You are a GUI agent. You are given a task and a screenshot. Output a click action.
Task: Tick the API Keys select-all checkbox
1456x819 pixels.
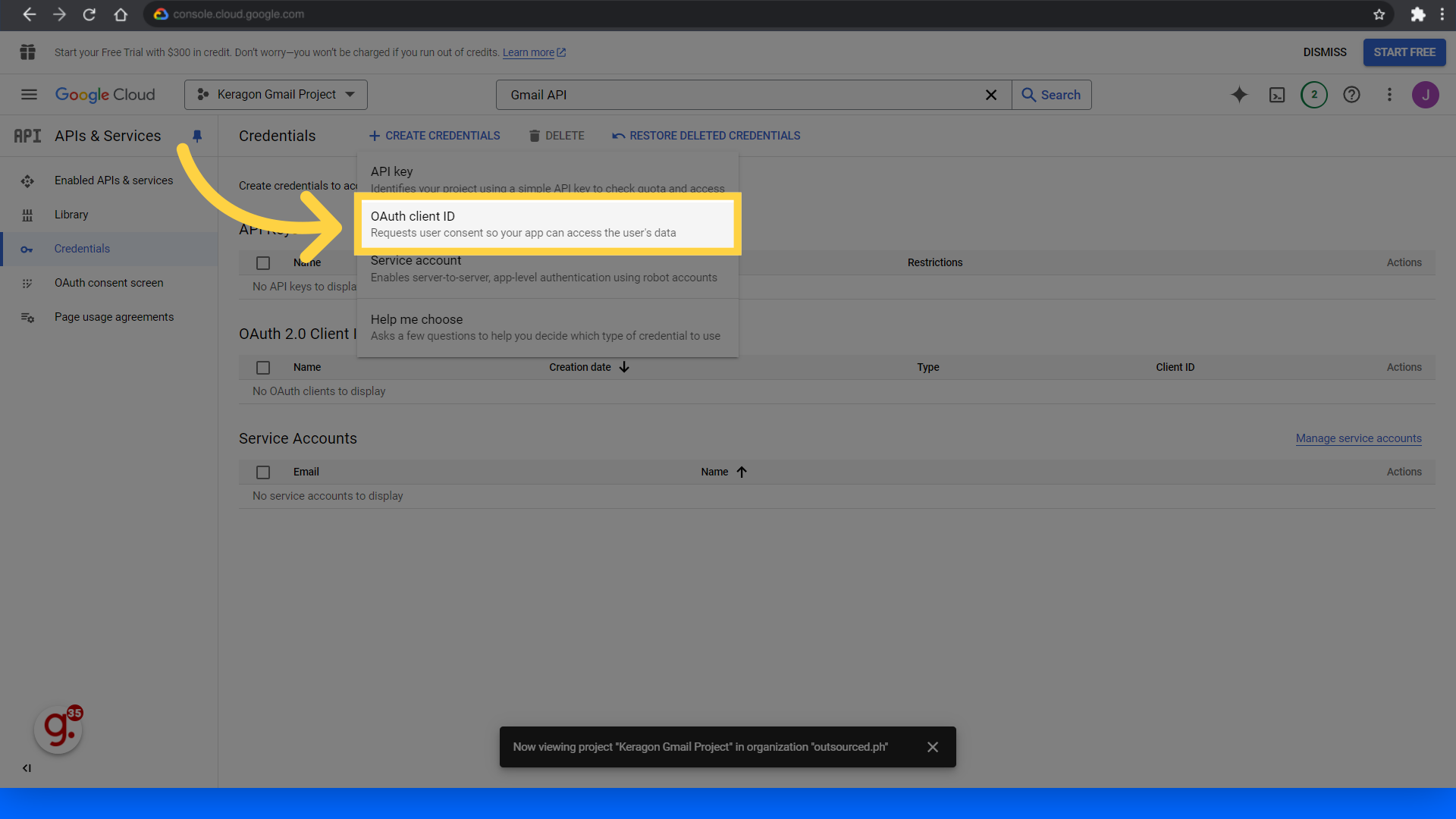(x=263, y=263)
